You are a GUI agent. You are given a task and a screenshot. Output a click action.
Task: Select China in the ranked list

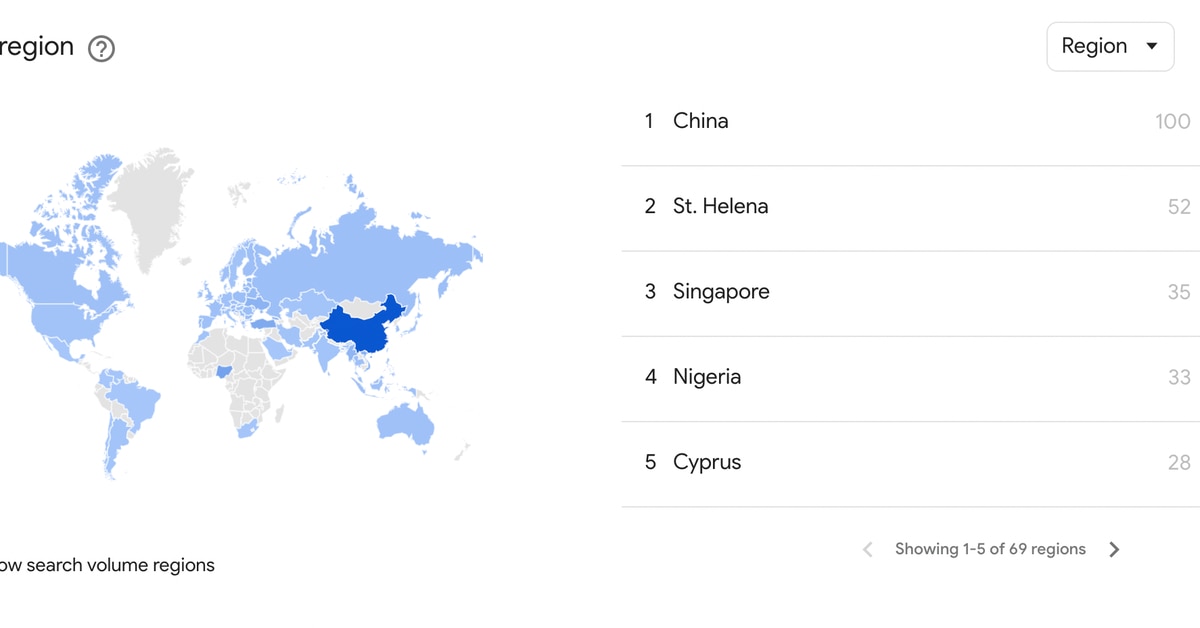[700, 121]
